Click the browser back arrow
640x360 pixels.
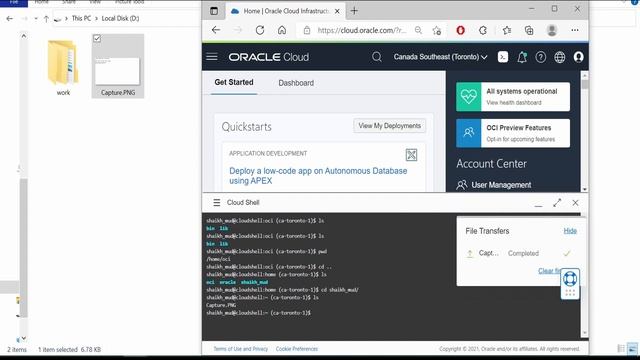(x=216, y=30)
